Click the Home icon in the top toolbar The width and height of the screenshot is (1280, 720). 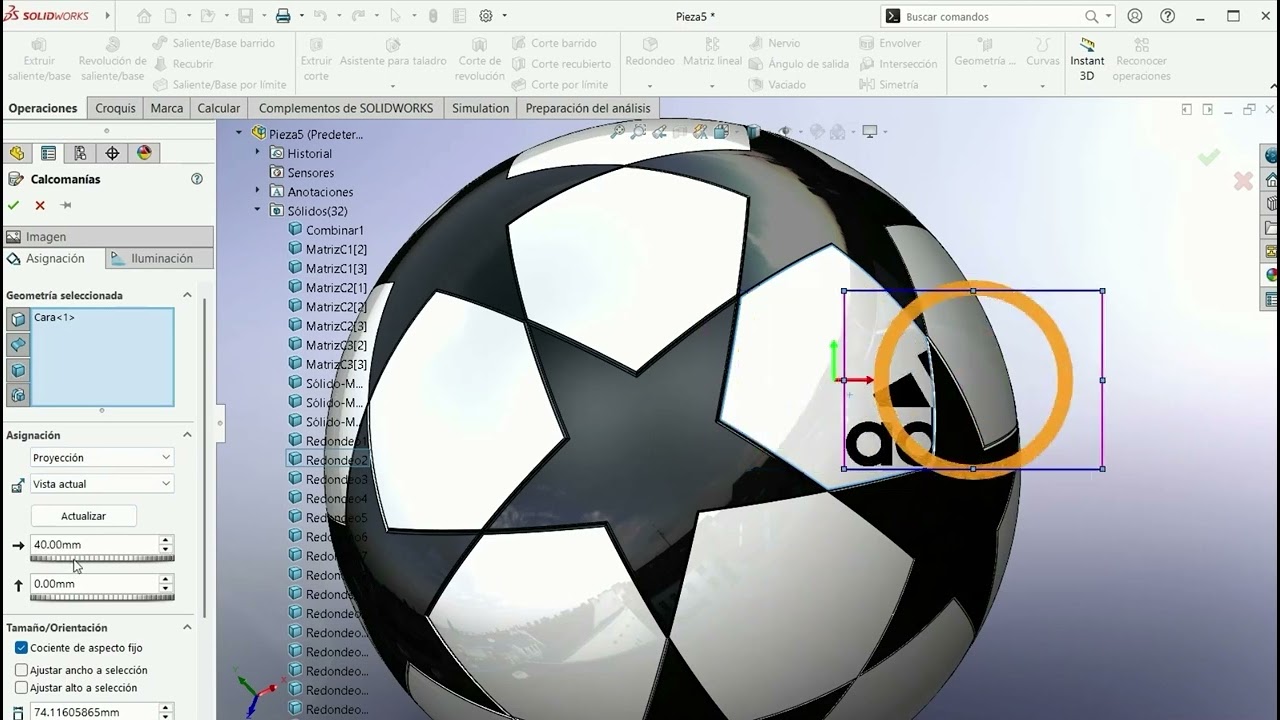144,16
